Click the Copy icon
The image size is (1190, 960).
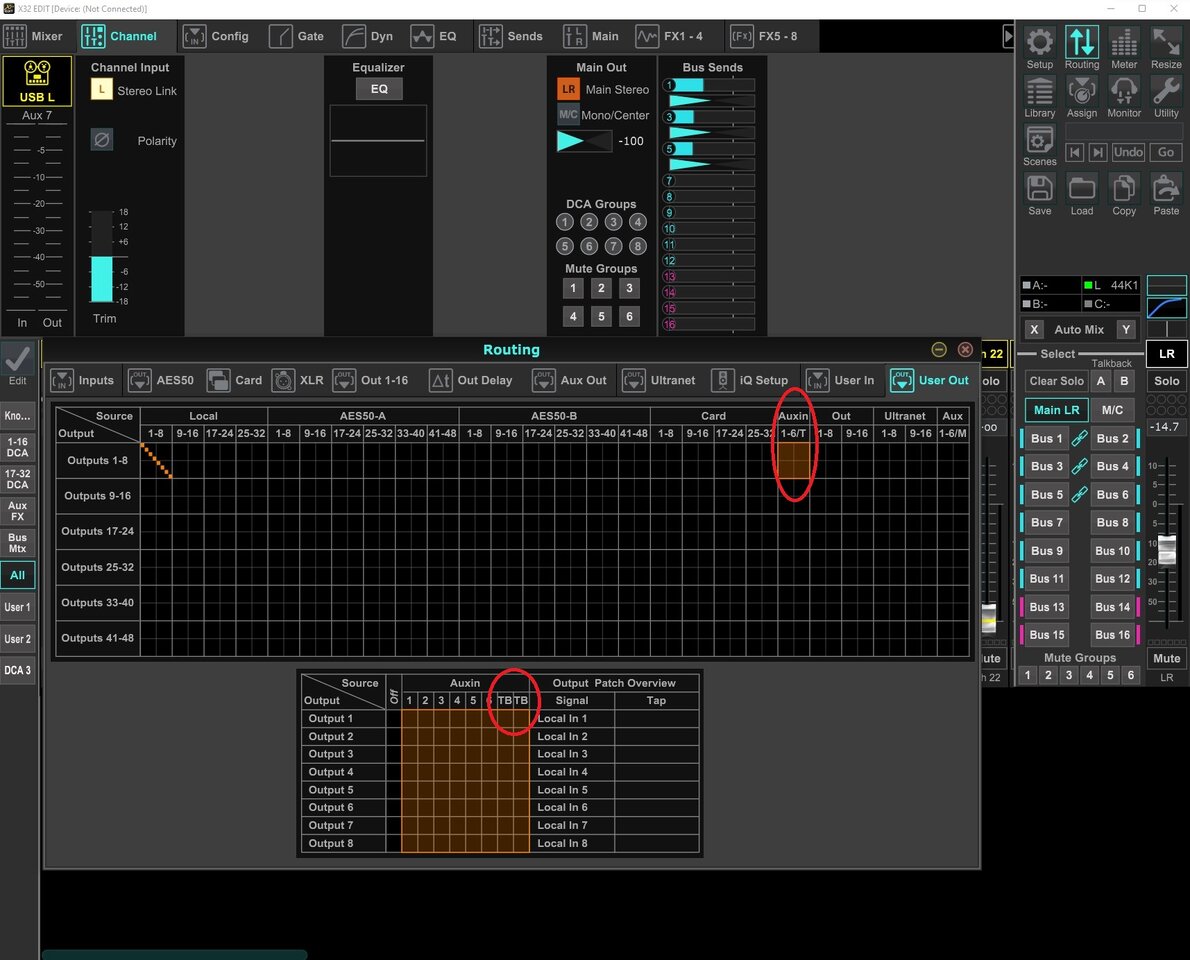coord(1124,189)
